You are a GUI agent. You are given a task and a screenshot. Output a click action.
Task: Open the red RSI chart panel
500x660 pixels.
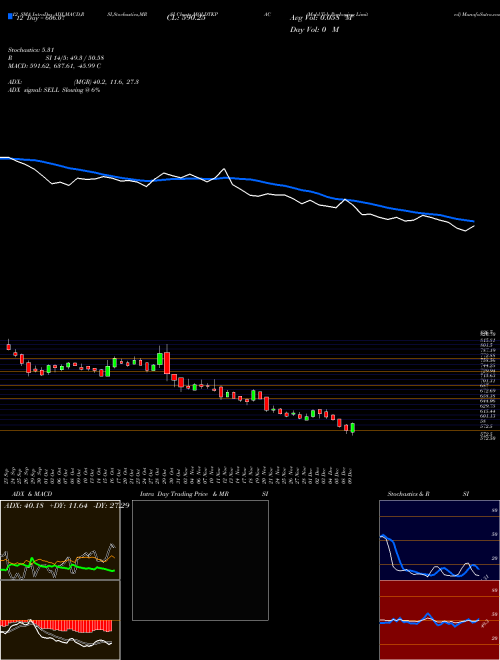pyautogui.click(x=439, y=620)
